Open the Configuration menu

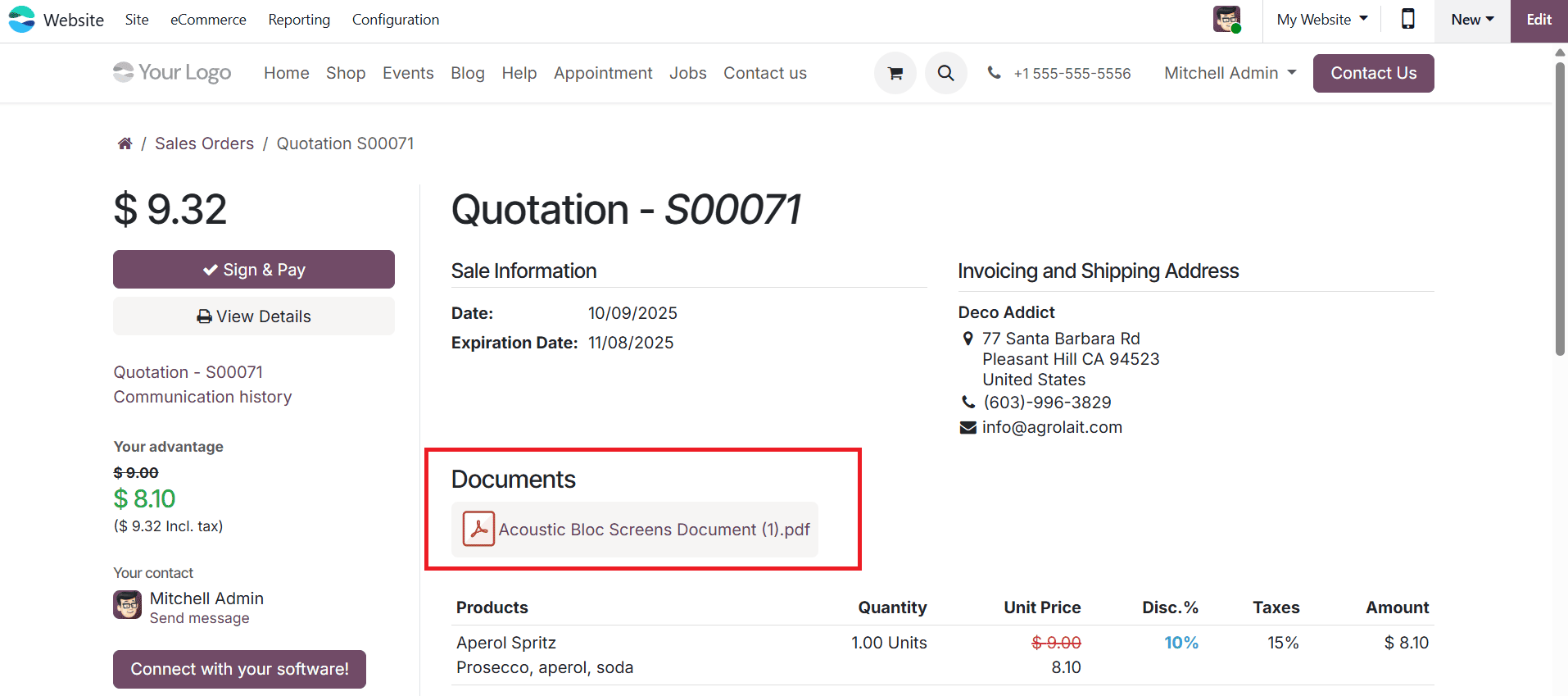(395, 20)
